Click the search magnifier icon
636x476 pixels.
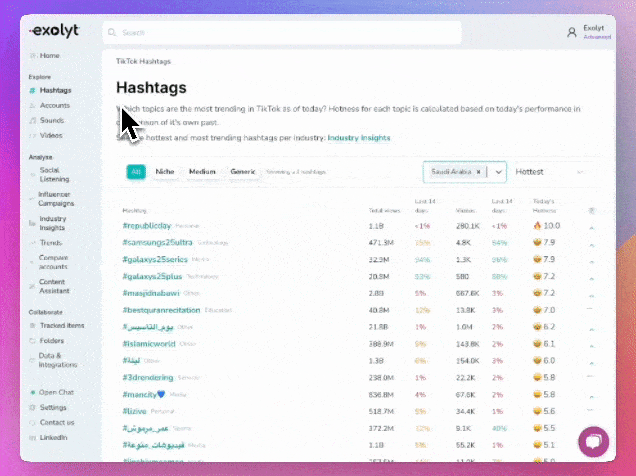coord(112,32)
